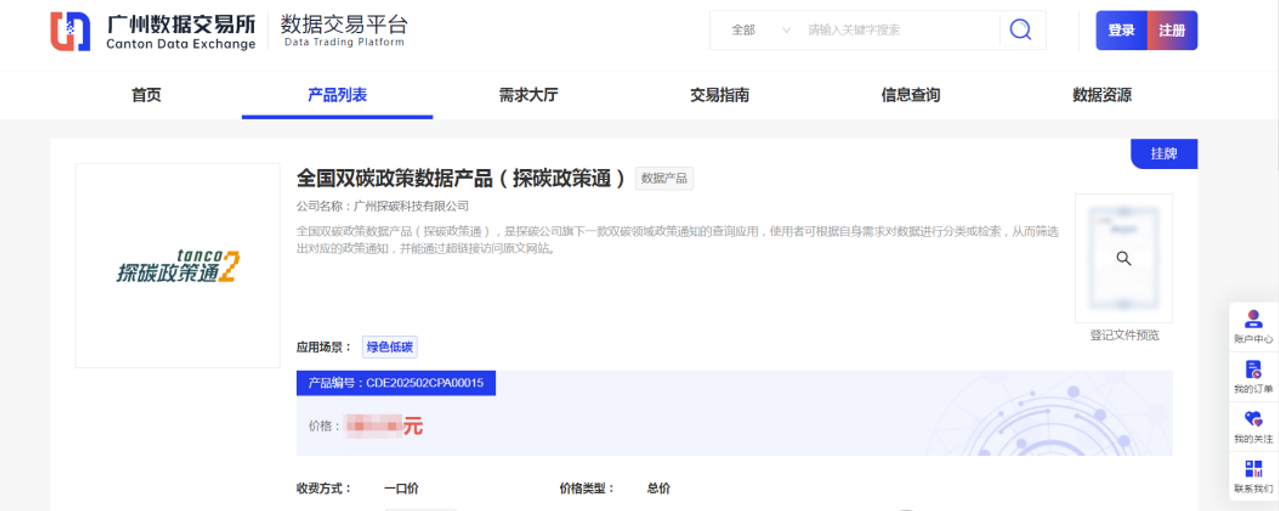
Task: Open the 登记文件预览 thumbnail
Action: click(x=1124, y=258)
